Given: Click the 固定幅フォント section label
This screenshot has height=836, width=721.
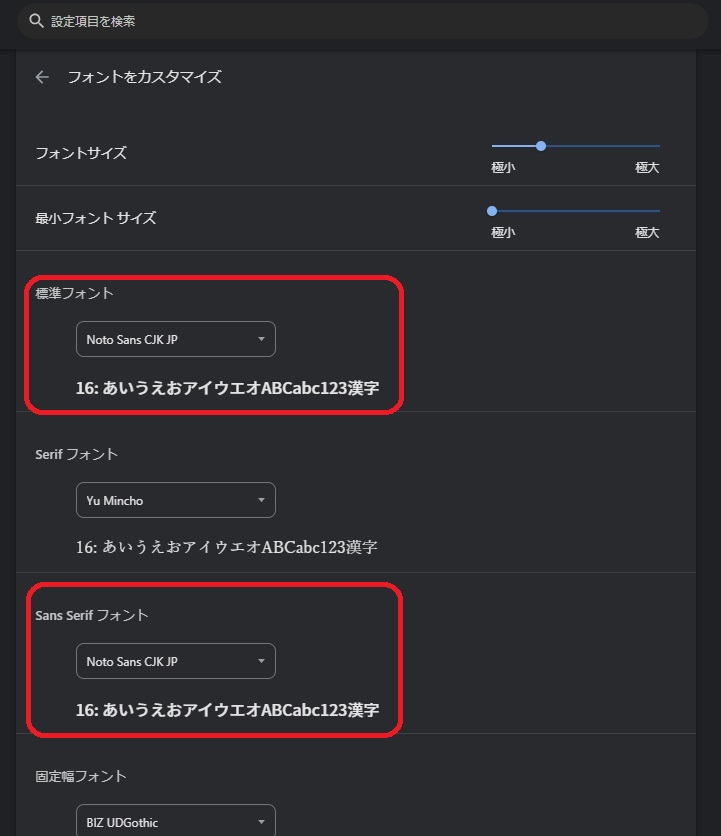Looking at the screenshot, I should [81, 776].
